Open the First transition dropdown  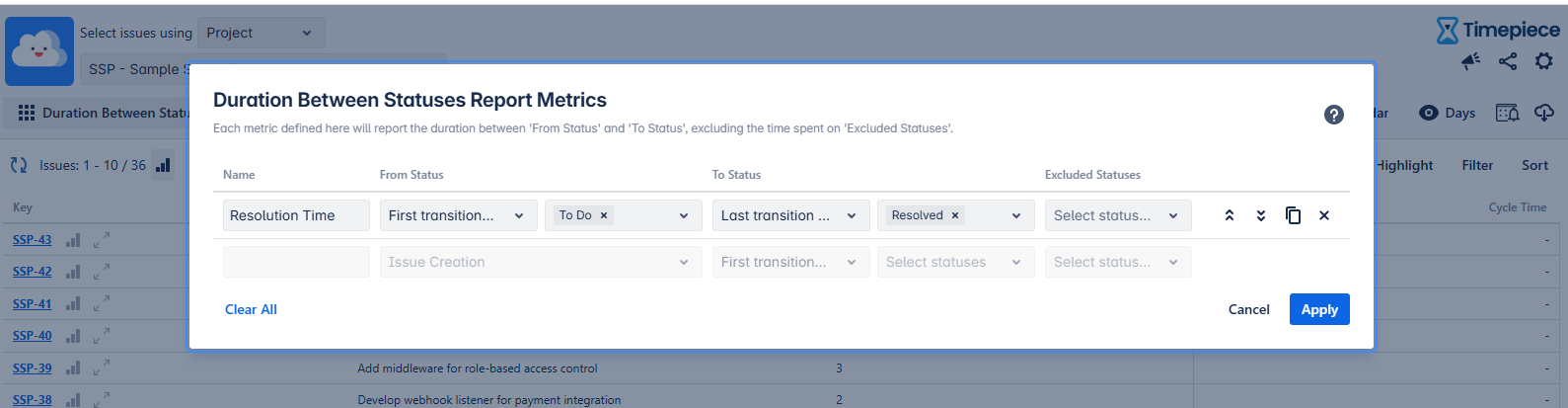tap(458, 215)
